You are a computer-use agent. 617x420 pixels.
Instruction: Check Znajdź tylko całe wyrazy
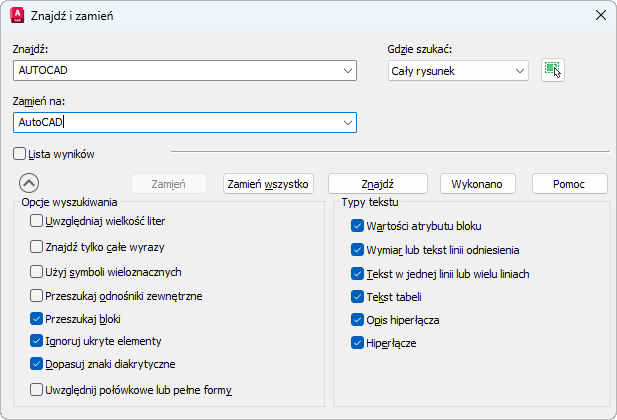pyautogui.click(x=37, y=246)
